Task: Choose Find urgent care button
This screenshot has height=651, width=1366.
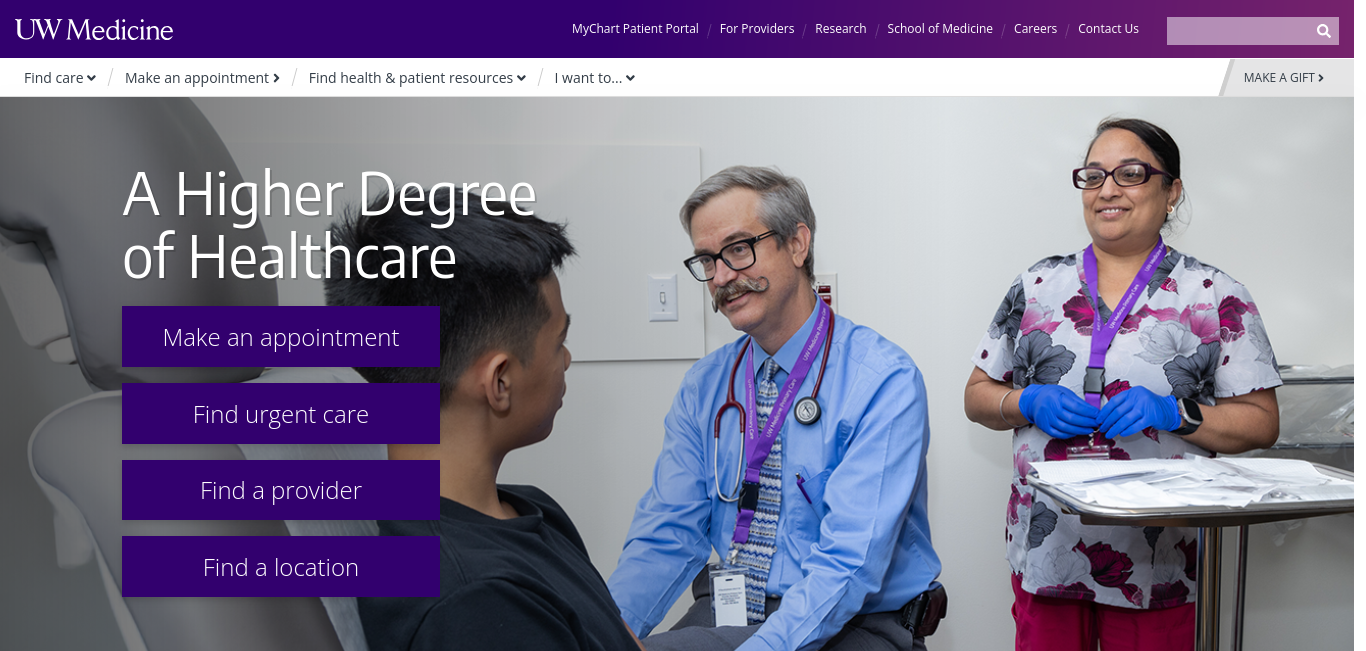Action: 281,414
